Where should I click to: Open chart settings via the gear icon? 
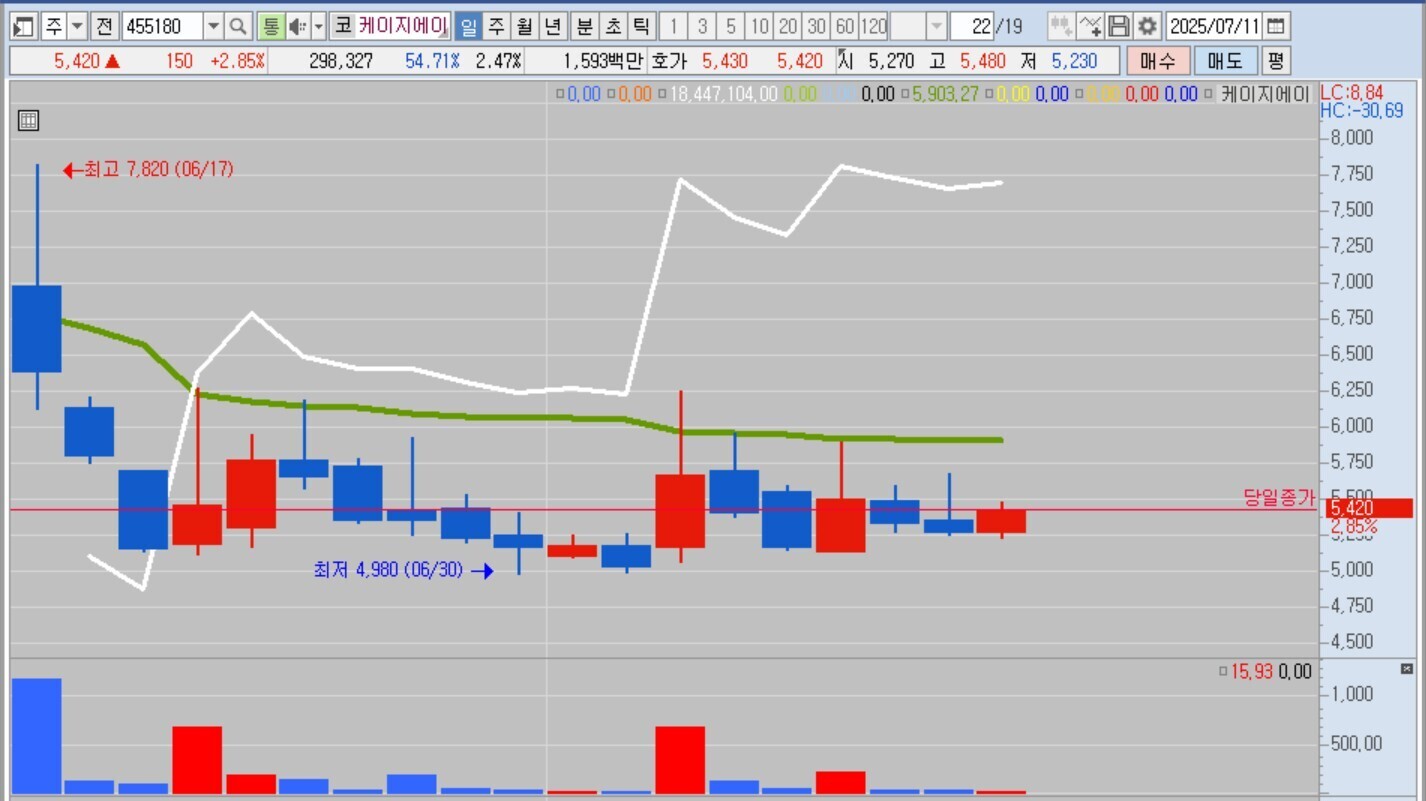(x=1148, y=26)
